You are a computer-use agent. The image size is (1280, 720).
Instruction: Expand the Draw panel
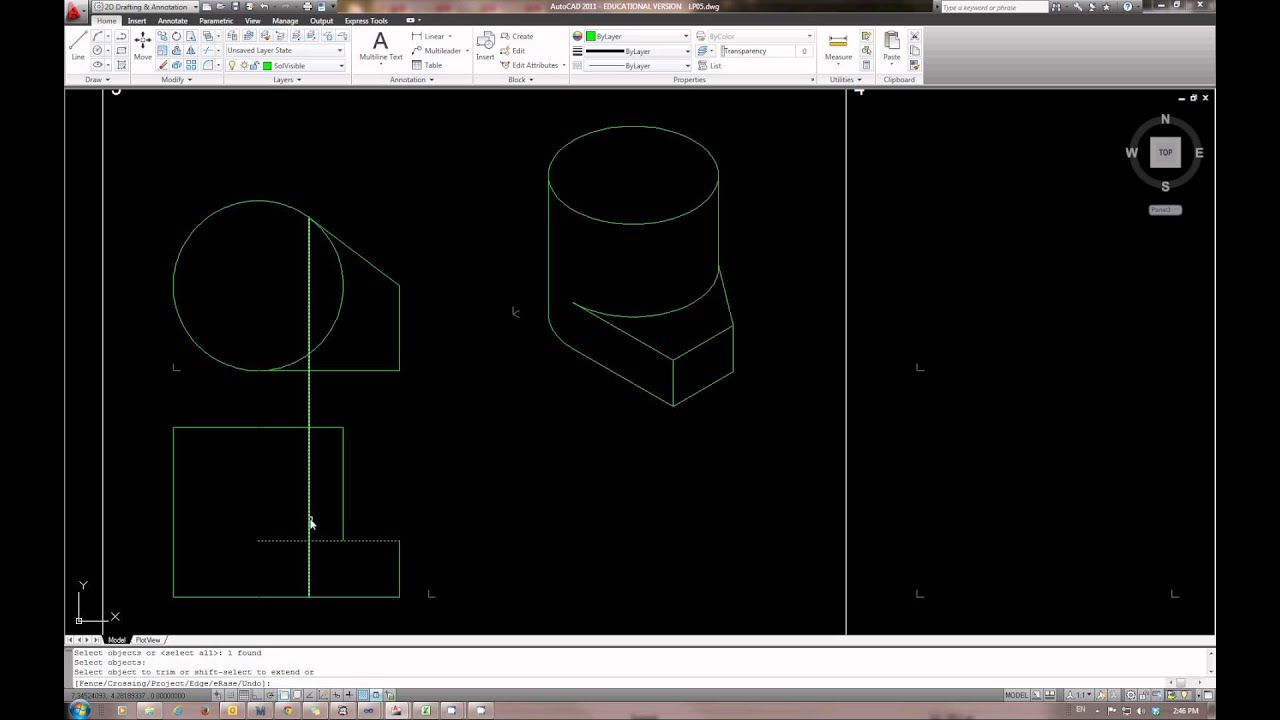coord(96,79)
